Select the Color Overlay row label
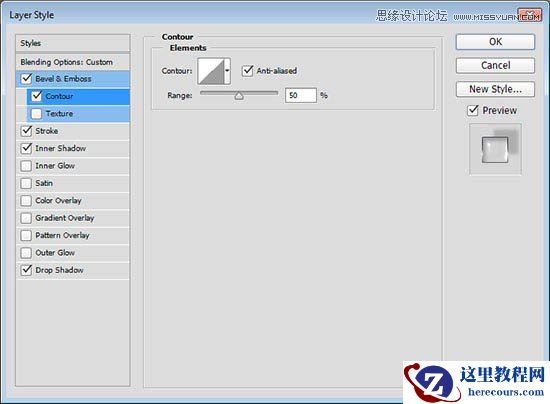This screenshot has height=404, width=550. click(58, 201)
